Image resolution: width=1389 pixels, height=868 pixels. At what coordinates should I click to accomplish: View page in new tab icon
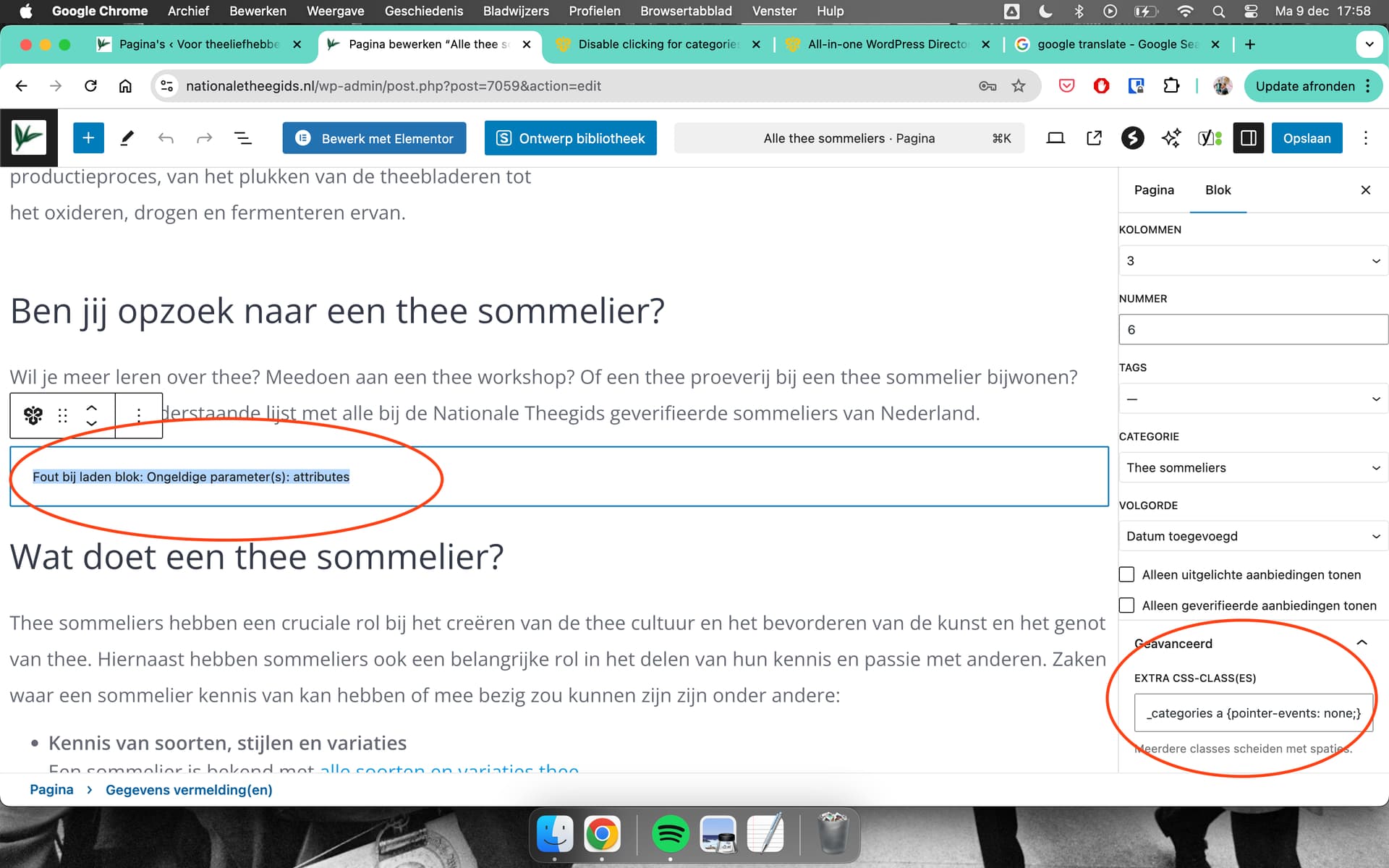[1094, 138]
